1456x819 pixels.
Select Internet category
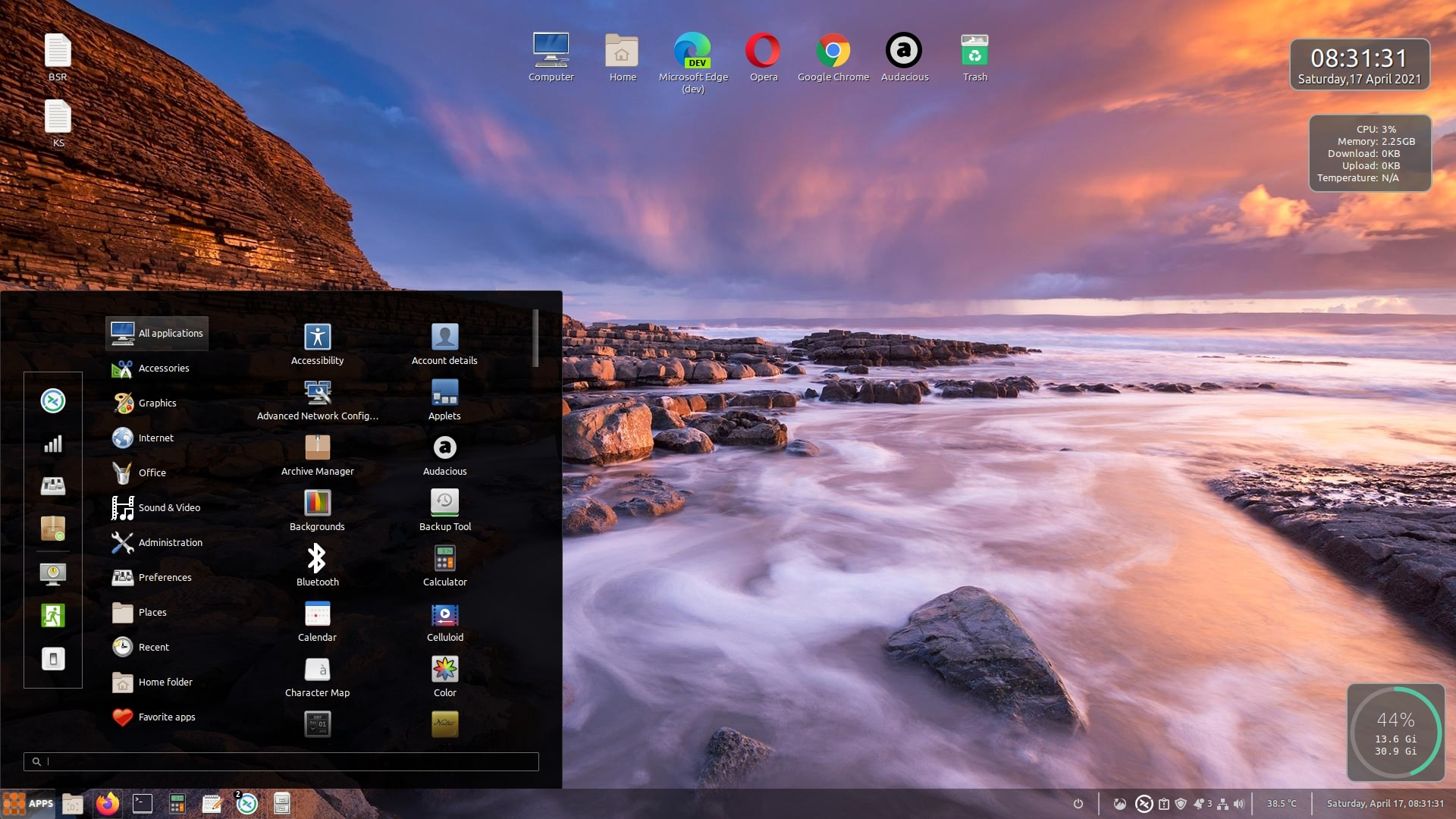tap(157, 438)
